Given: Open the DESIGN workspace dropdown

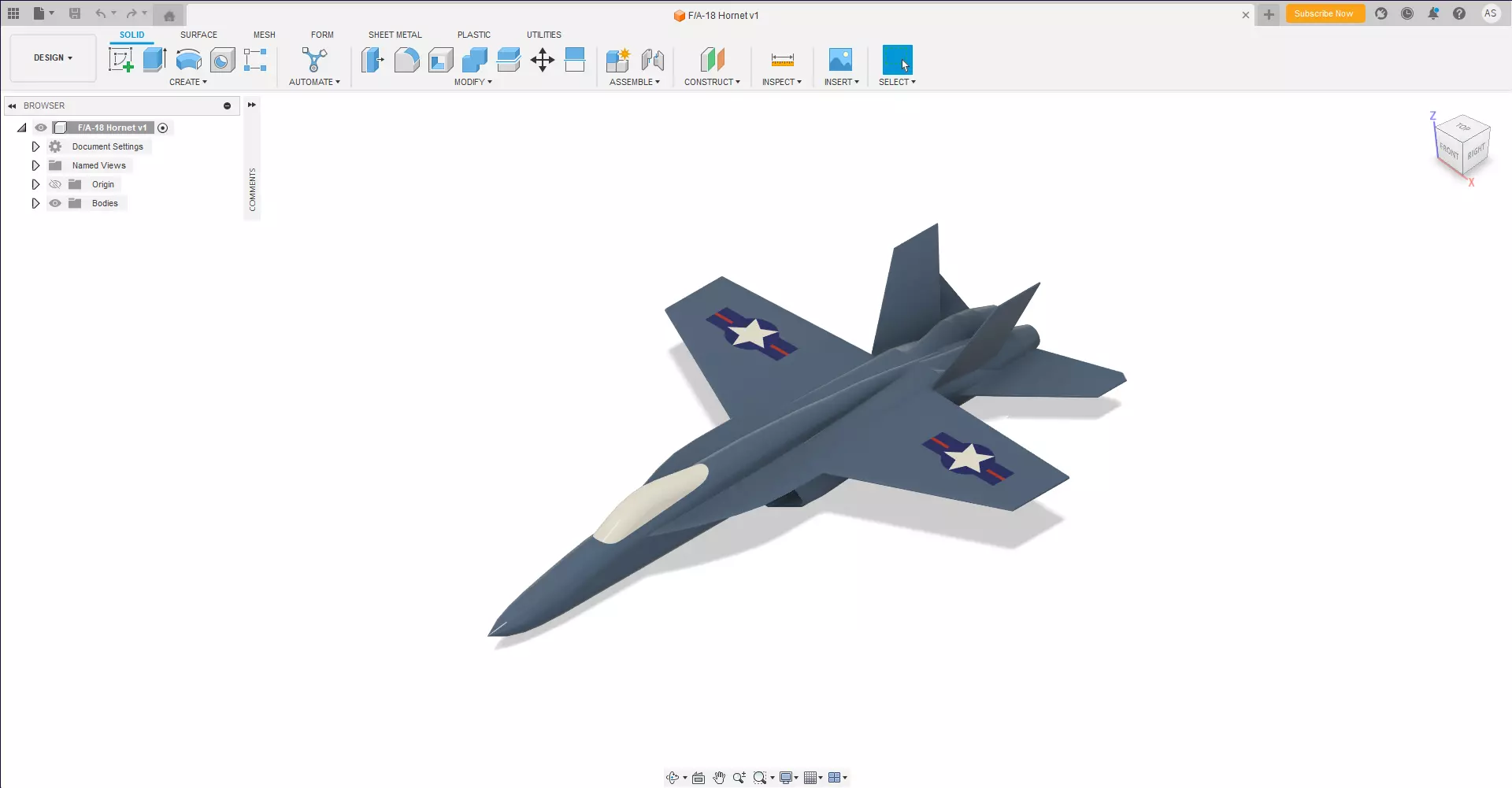Looking at the screenshot, I should pos(53,57).
